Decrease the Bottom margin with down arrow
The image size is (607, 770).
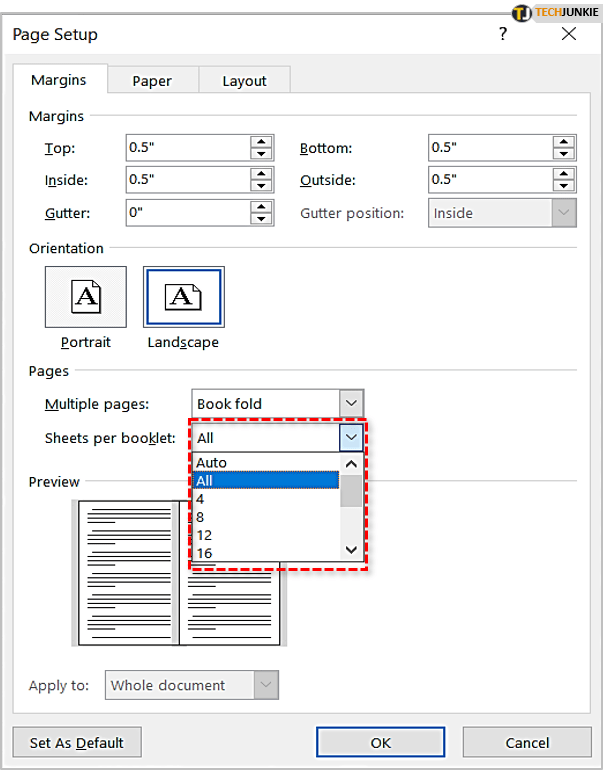(x=564, y=154)
